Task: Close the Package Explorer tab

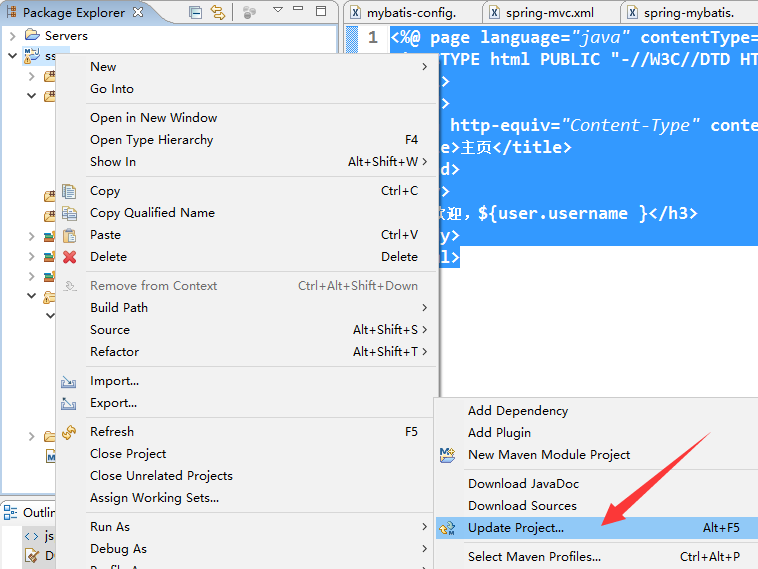Action: point(138,12)
